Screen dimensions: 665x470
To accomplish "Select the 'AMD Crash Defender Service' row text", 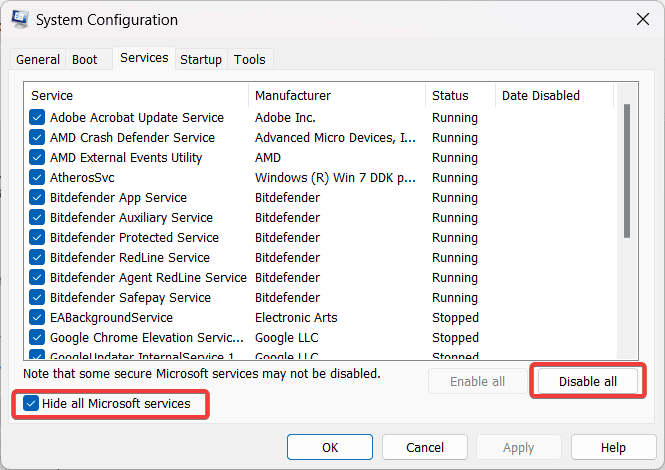I will (132, 137).
